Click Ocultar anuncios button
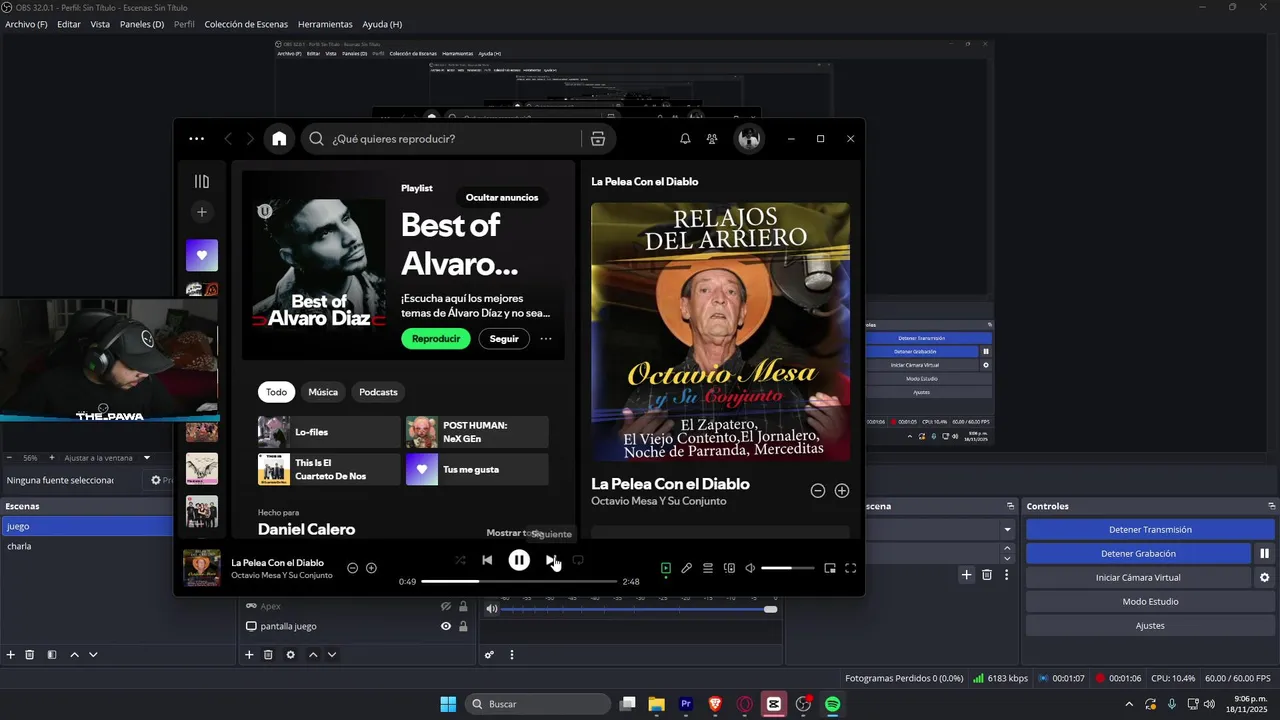 pos(502,197)
